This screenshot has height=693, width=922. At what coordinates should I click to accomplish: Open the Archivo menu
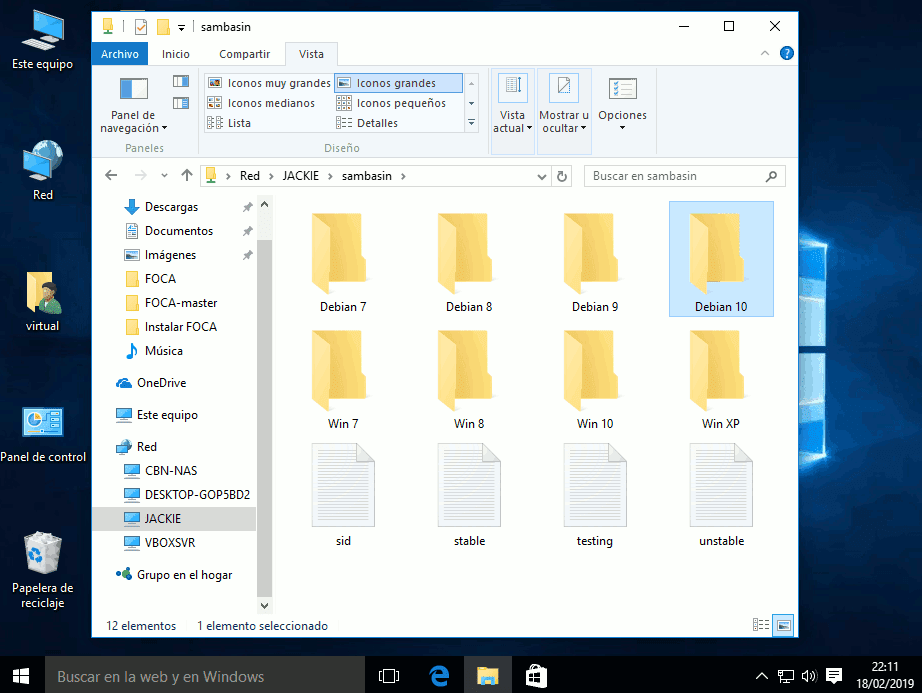pos(120,54)
